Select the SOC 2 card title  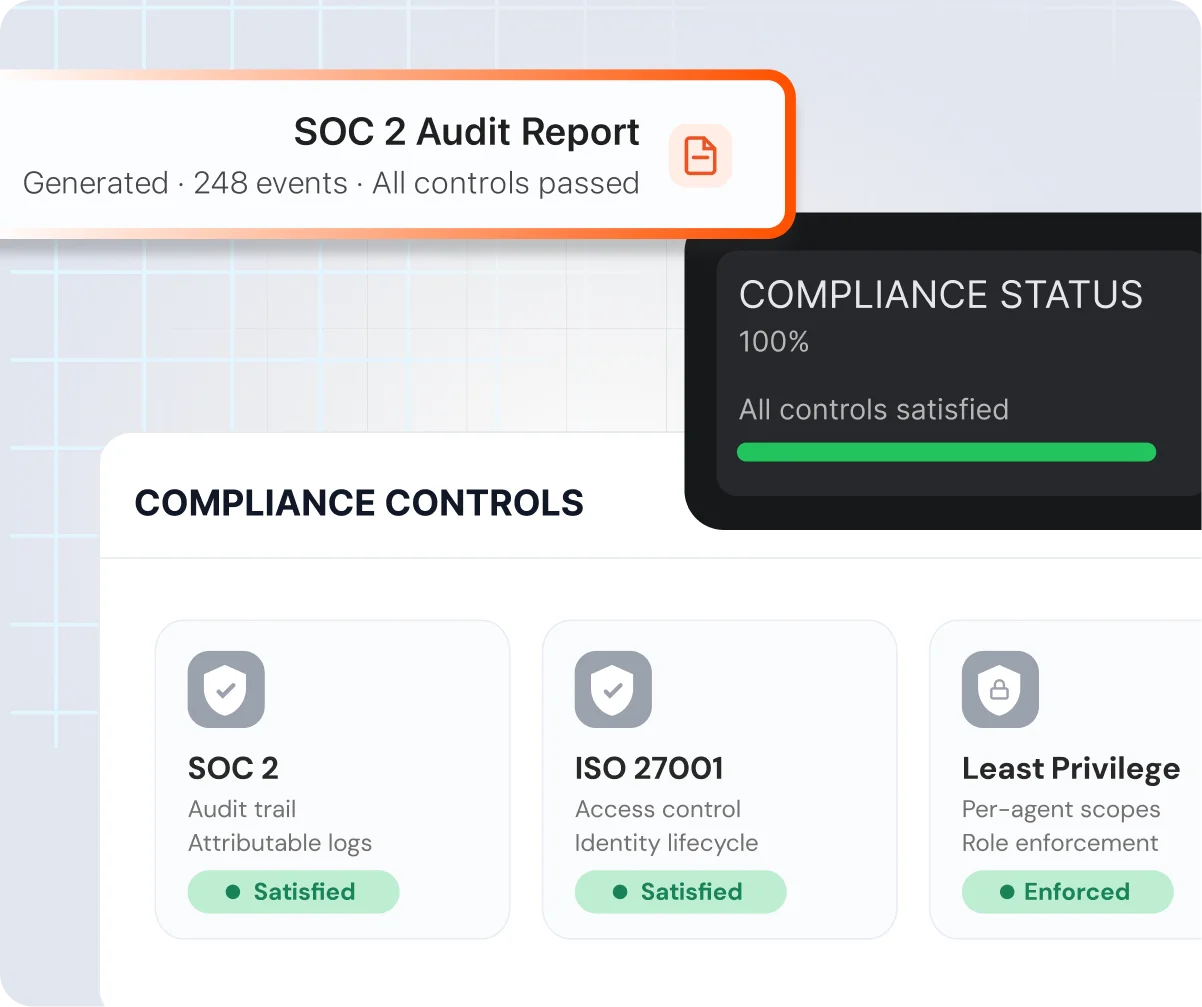click(233, 768)
